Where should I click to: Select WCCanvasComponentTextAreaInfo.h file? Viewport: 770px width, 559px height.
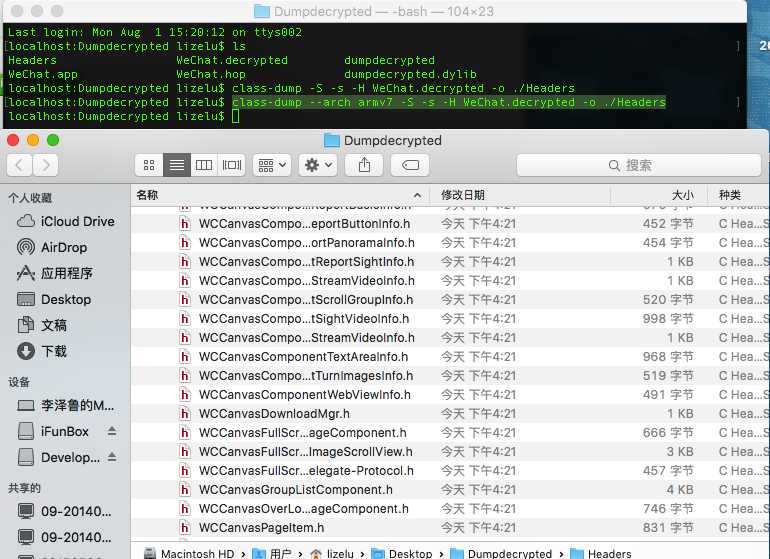tap(450, 357)
